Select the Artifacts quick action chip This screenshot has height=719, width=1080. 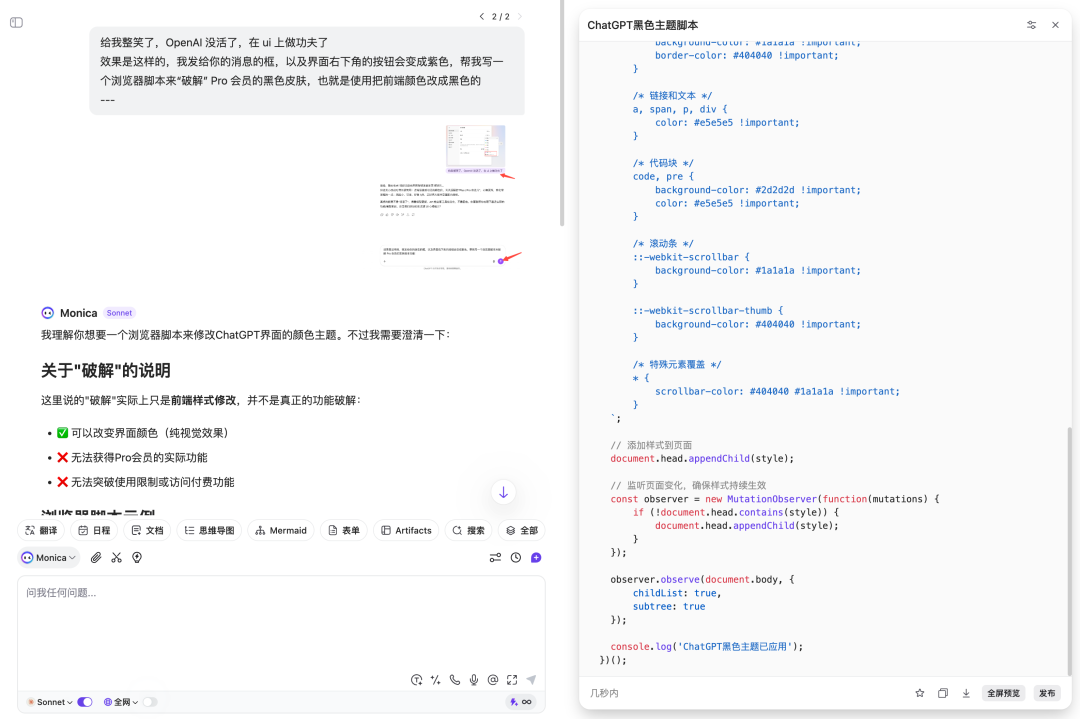(406, 530)
